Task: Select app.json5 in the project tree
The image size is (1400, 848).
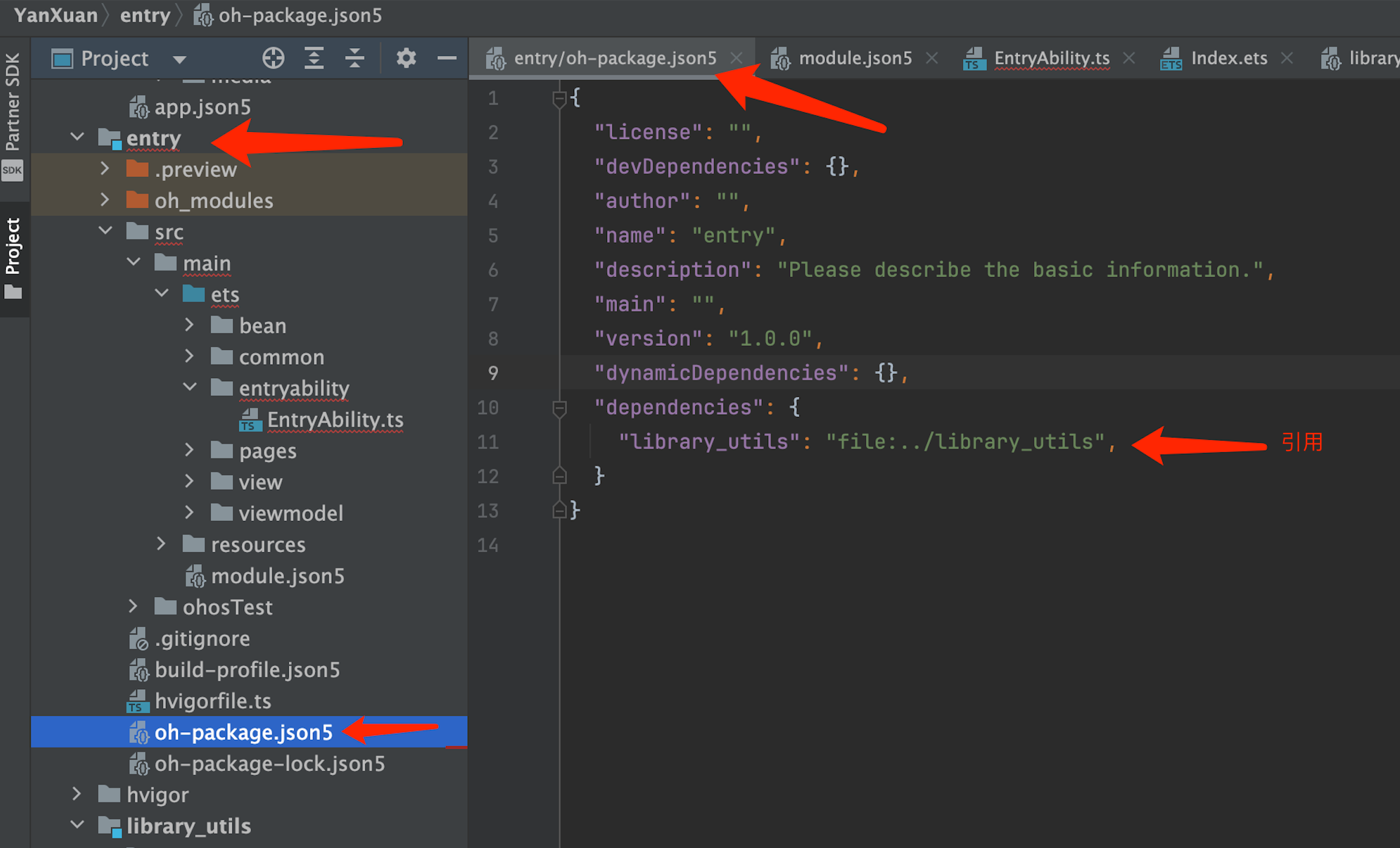Action: coord(202,107)
